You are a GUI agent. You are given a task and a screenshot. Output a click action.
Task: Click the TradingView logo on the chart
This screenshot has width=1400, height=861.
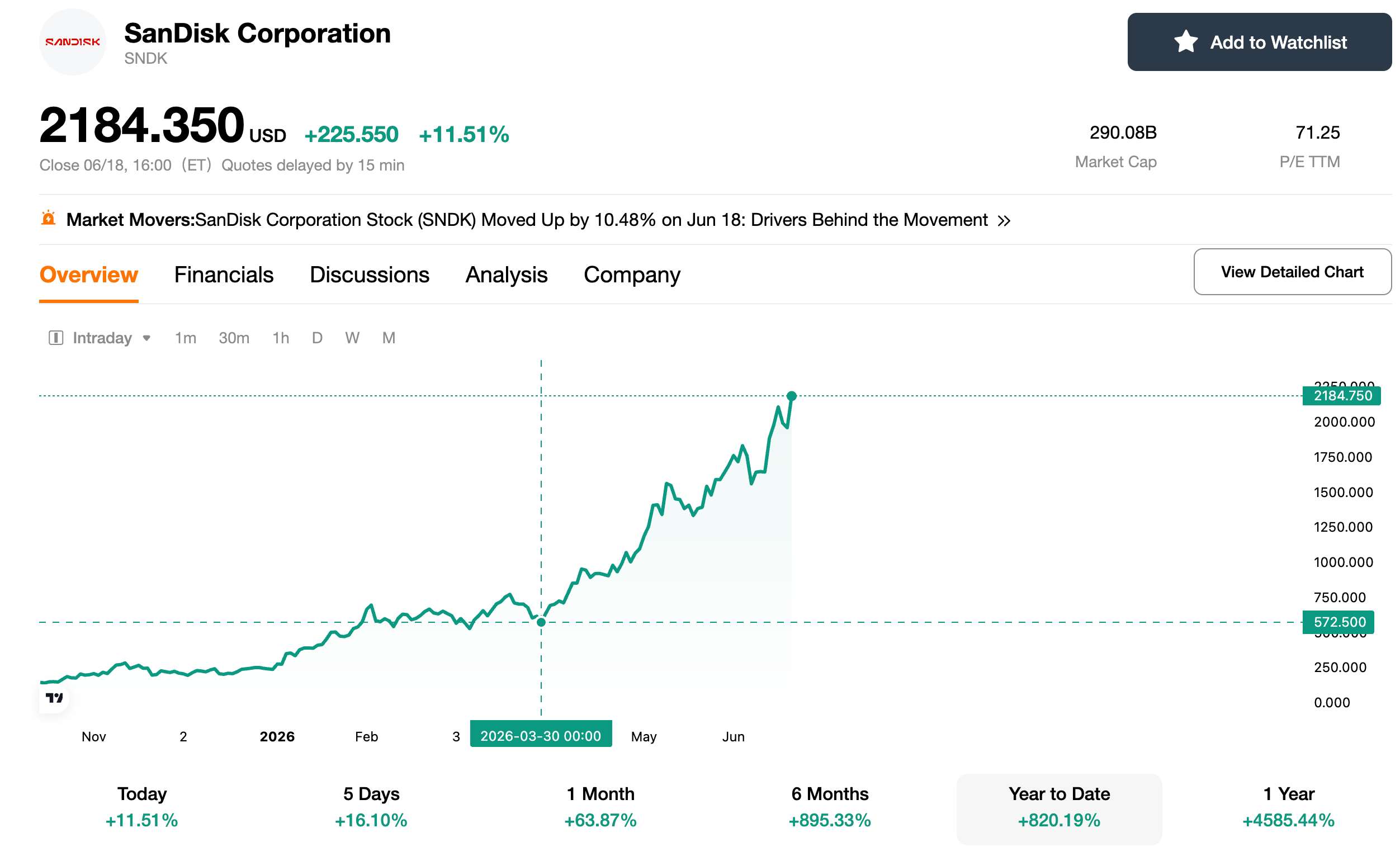coord(55,698)
